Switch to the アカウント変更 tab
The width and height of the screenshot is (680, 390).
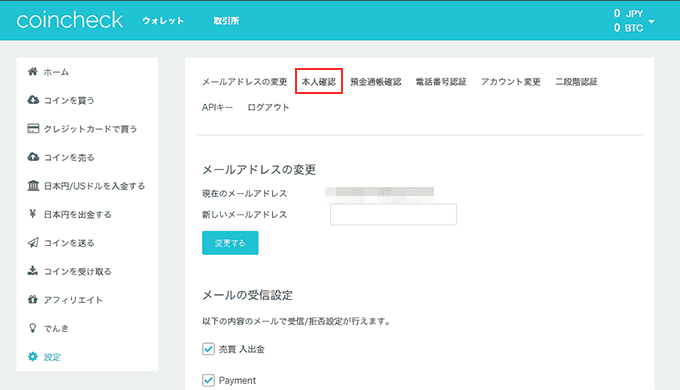(x=511, y=82)
